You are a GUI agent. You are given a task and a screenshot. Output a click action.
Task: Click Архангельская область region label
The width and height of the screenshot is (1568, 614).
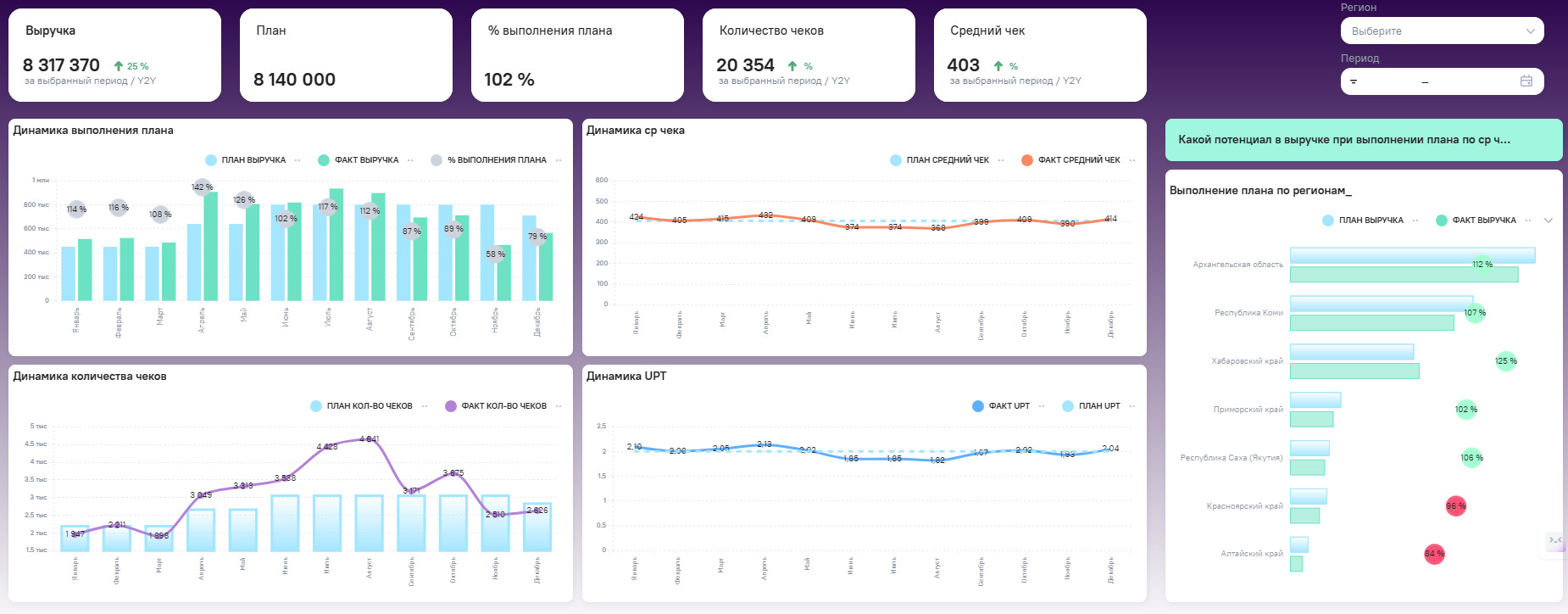click(x=1237, y=265)
